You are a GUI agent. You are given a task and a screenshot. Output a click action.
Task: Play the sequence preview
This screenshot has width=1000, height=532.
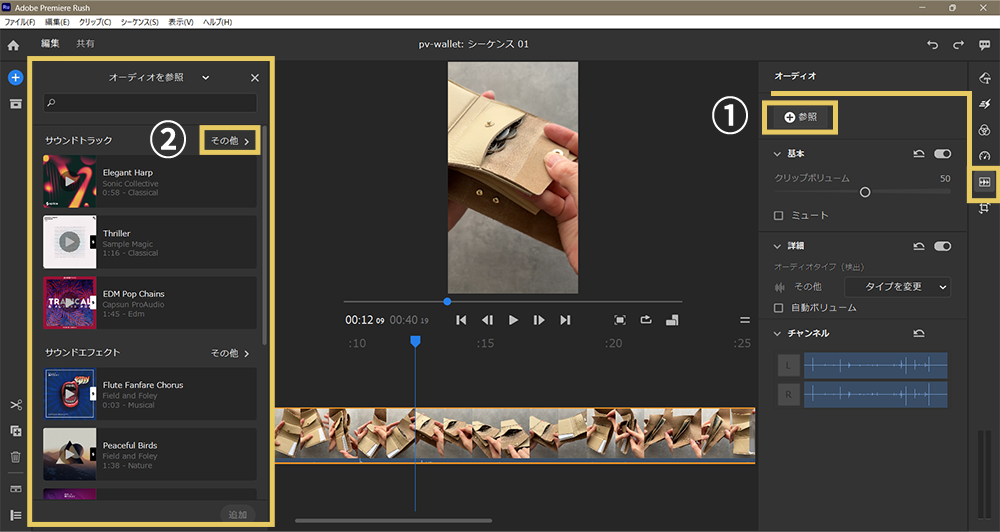tap(513, 320)
